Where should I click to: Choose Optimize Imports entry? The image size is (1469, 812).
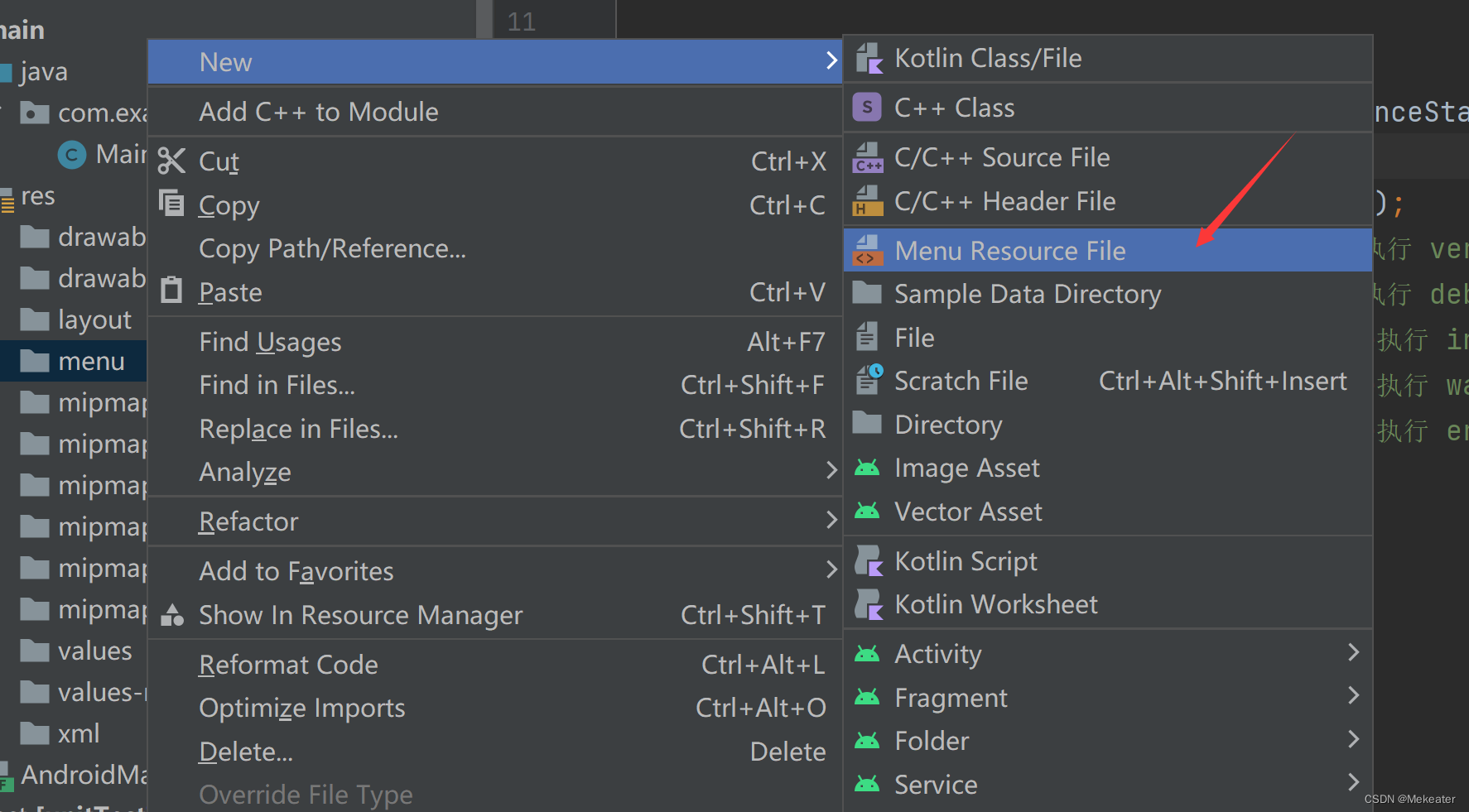pyautogui.click(x=495, y=708)
